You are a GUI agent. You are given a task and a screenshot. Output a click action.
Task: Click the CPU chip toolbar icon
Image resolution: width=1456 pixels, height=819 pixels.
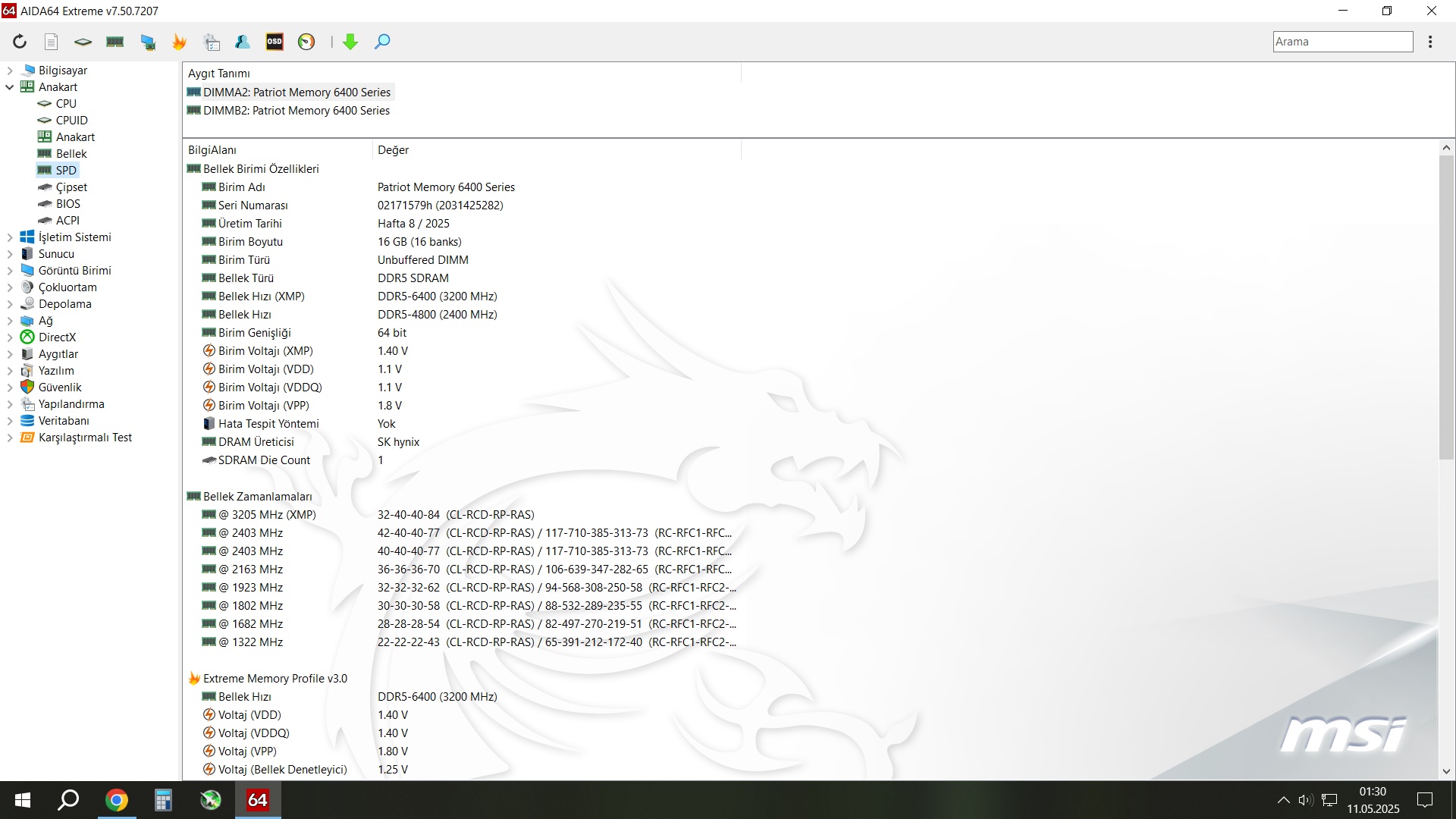pyautogui.click(x=83, y=42)
